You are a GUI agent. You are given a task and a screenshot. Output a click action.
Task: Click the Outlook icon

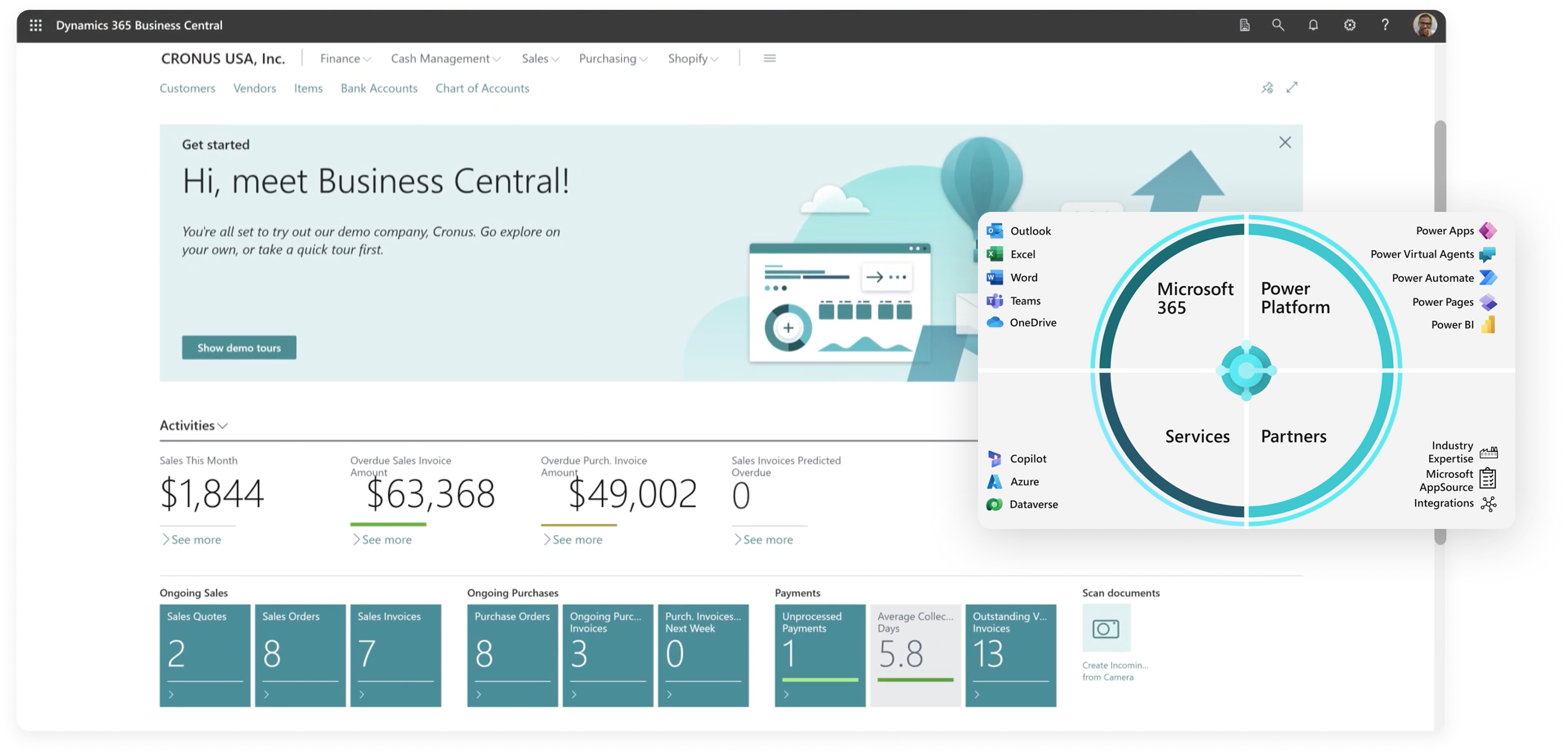pyautogui.click(x=994, y=231)
